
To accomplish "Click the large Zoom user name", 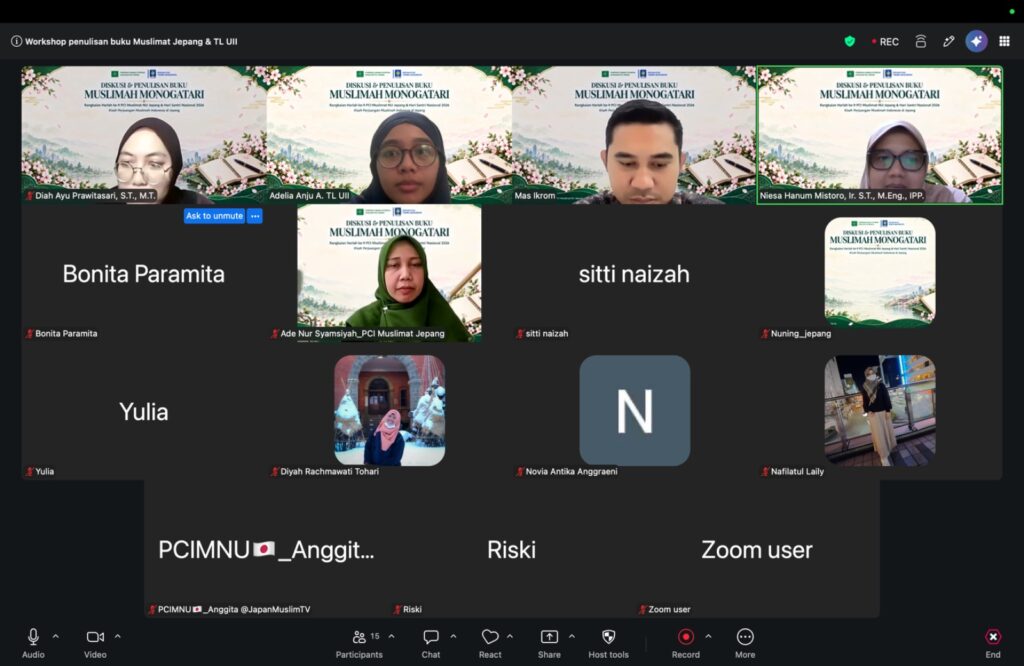I will (x=757, y=550).
